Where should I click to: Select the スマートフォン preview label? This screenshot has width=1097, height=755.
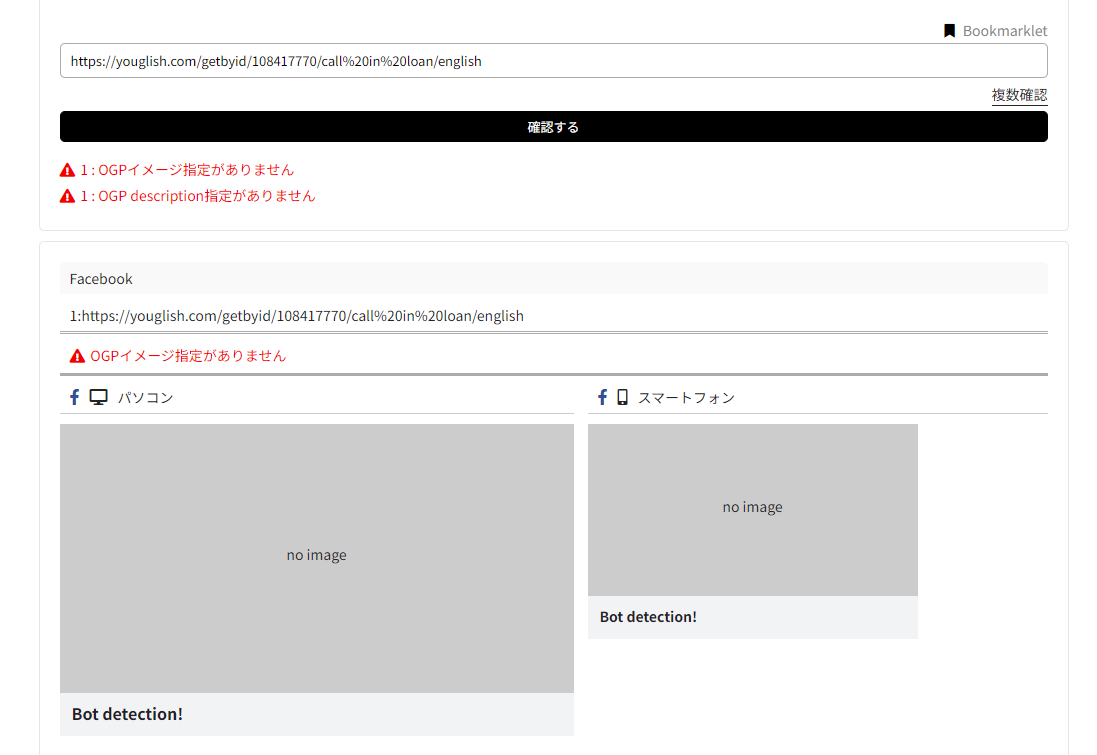(x=686, y=398)
